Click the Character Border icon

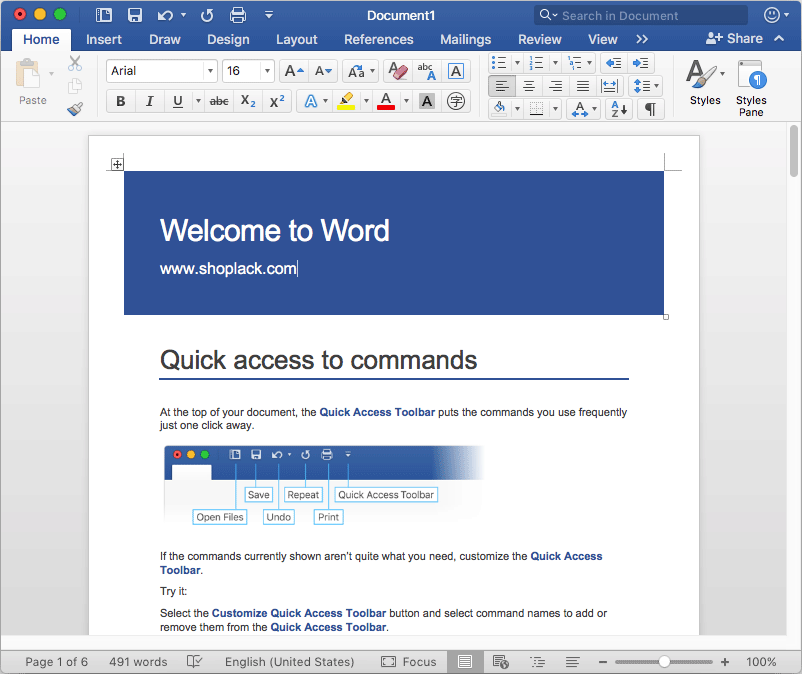click(x=456, y=71)
